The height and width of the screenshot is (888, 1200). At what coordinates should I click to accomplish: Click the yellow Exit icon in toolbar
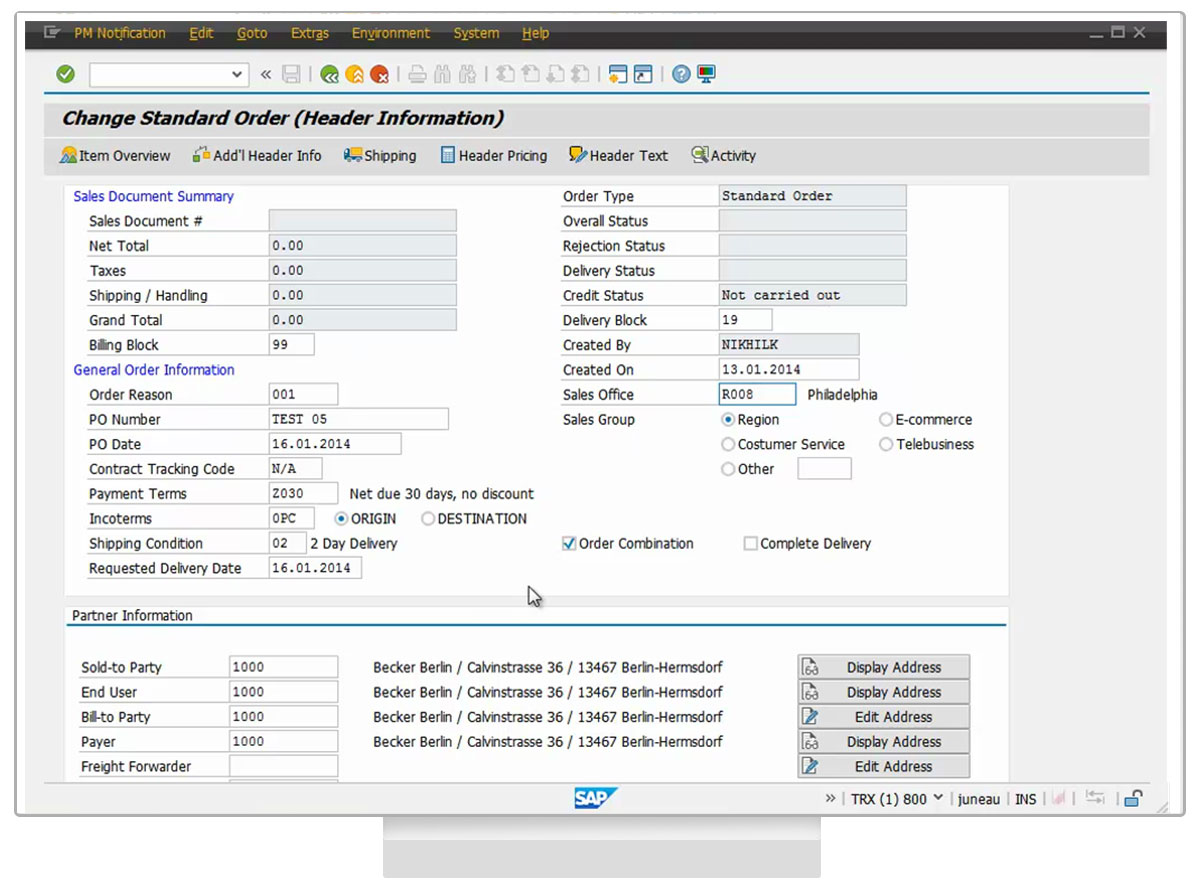(354, 74)
